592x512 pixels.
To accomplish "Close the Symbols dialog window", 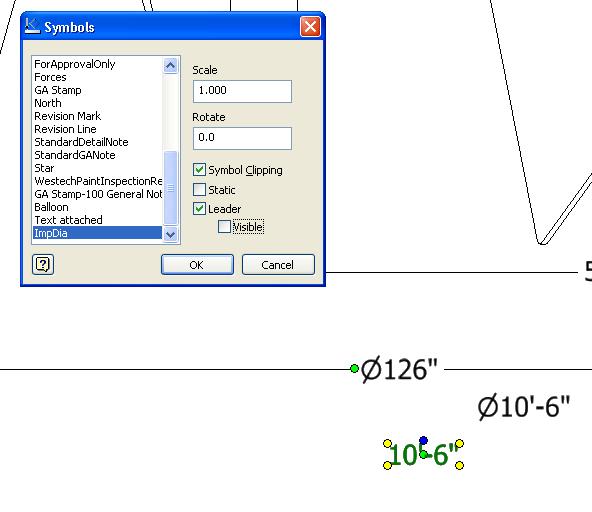I will tap(310, 27).
